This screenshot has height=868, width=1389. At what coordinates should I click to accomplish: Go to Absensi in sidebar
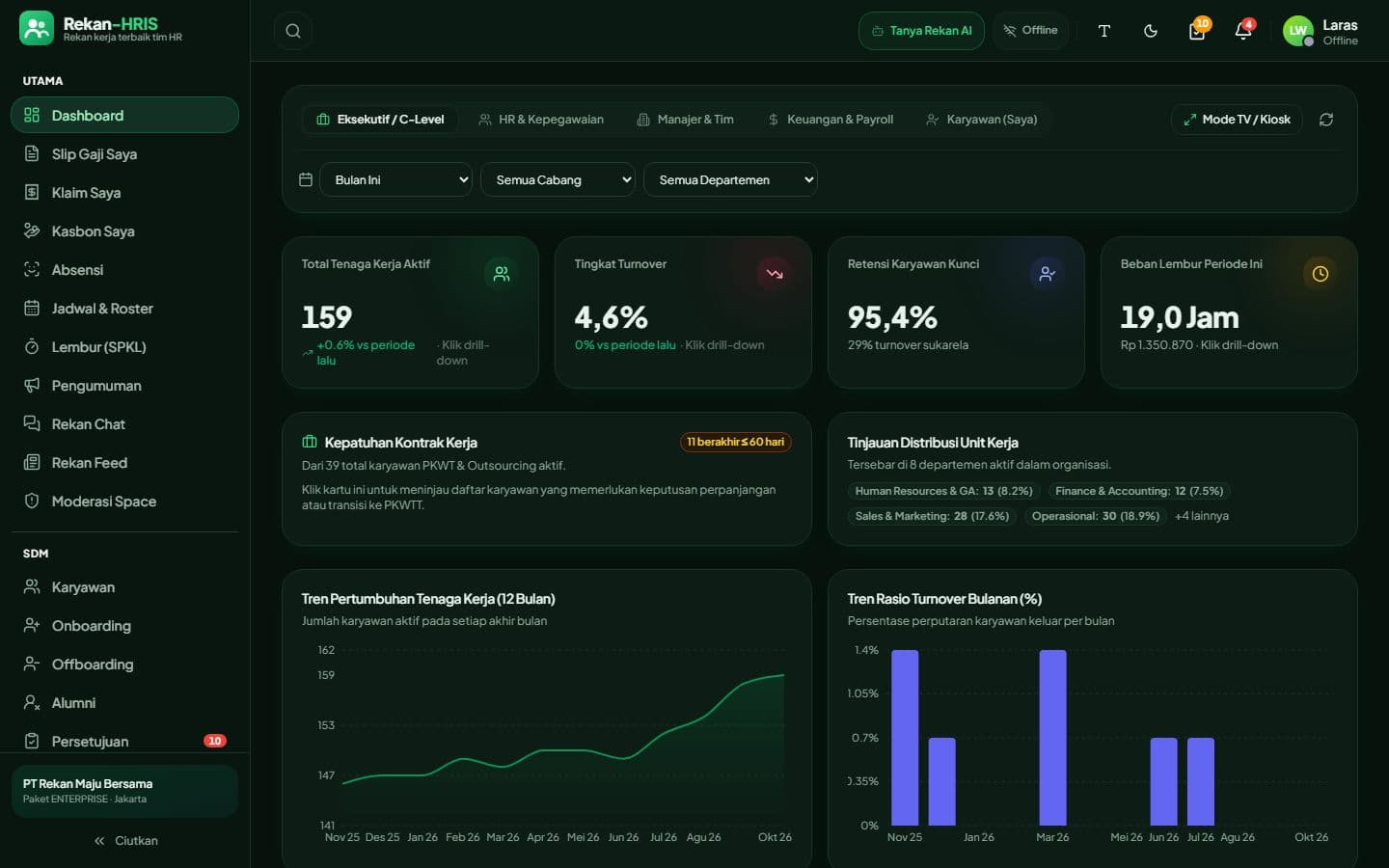(124, 270)
